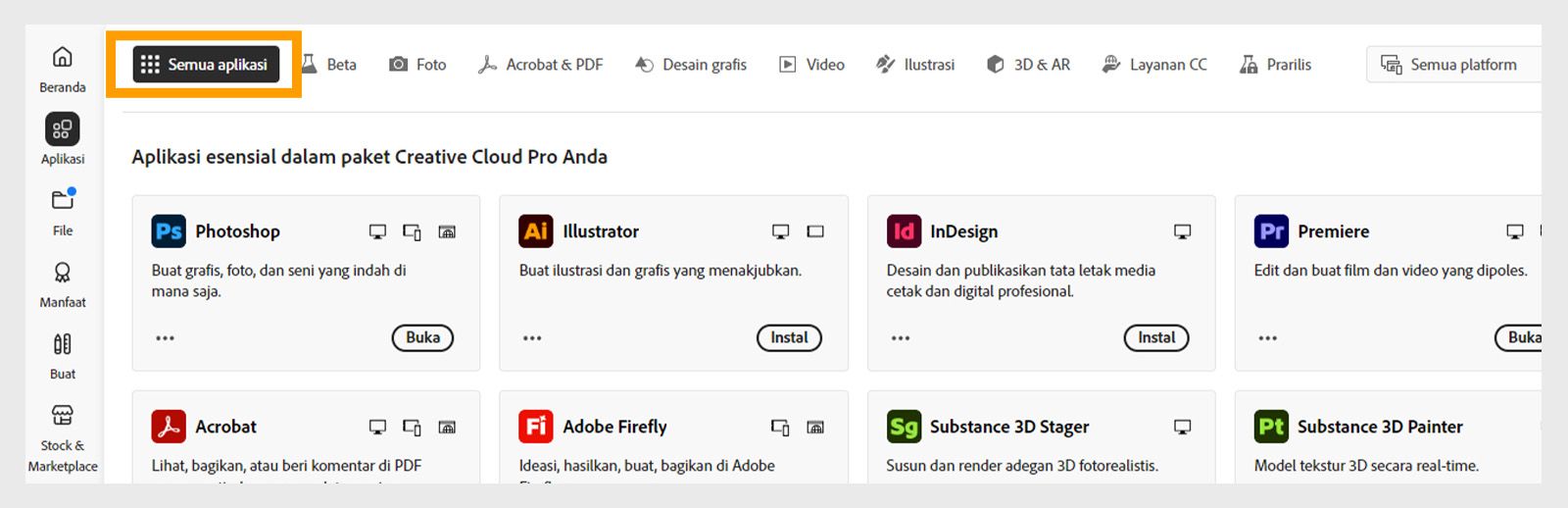This screenshot has width=1568, height=508.
Task: Click Photoshop web platform icon
Action: coord(447,232)
